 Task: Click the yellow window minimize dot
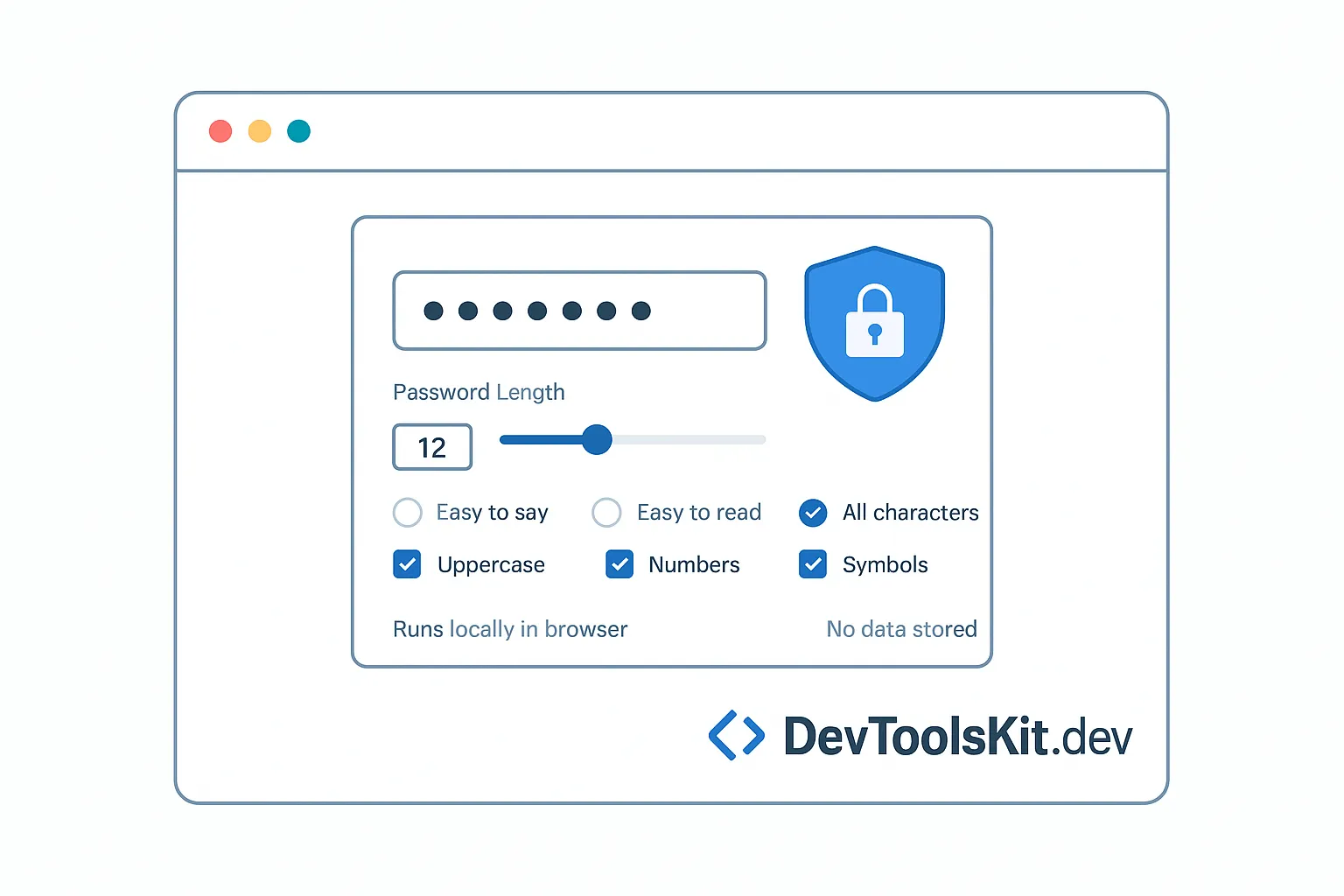(260, 131)
